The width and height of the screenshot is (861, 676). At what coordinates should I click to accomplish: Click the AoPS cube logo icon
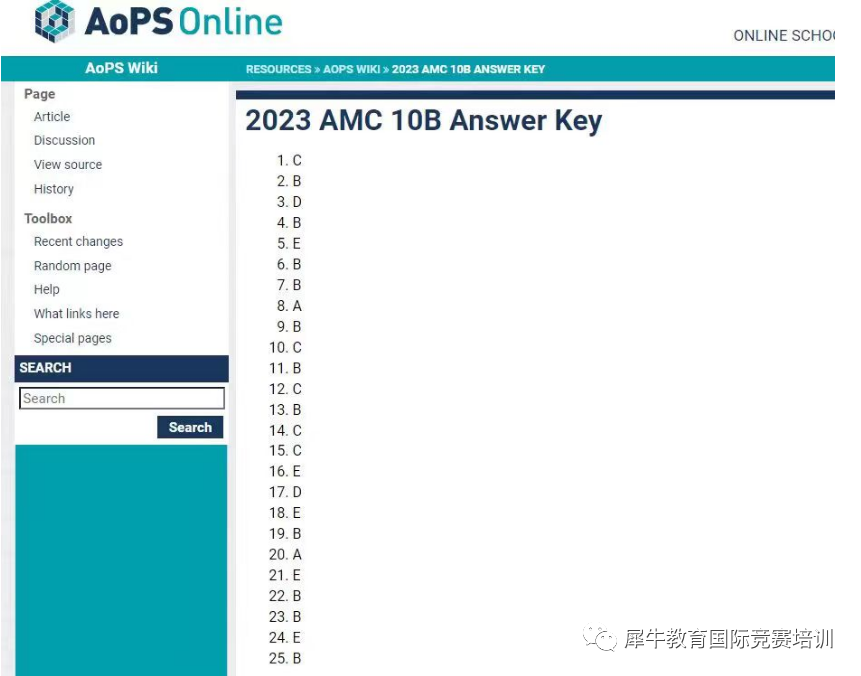click(55, 21)
